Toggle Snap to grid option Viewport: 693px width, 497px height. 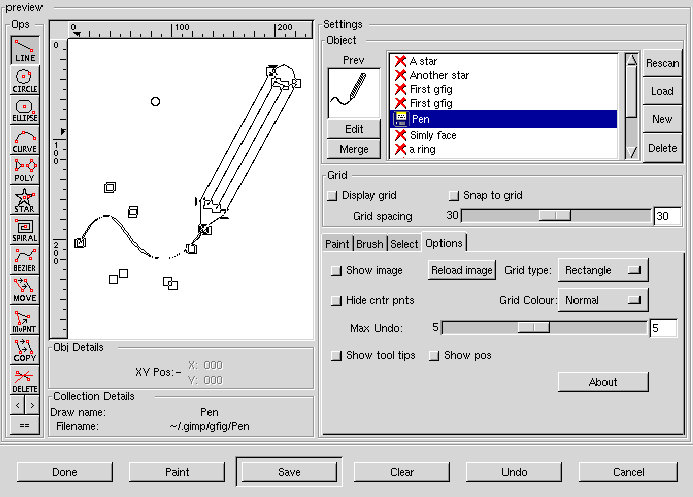[x=454, y=196]
